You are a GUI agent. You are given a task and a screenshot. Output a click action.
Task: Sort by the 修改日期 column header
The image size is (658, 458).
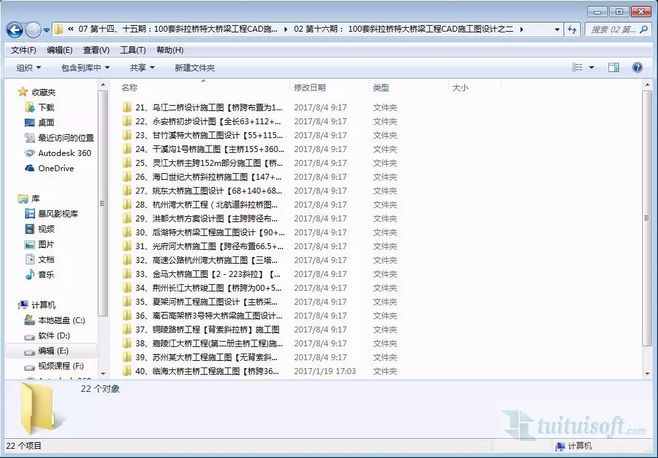pyautogui.click(x=310, y=88)
